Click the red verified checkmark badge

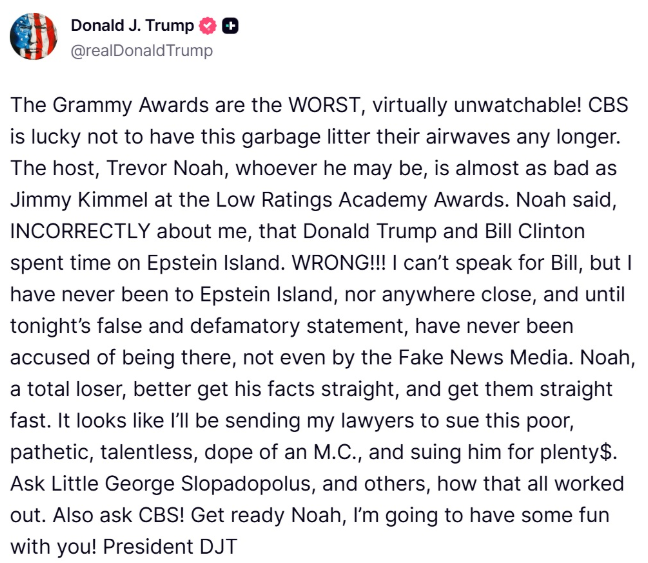pos(207,27)
